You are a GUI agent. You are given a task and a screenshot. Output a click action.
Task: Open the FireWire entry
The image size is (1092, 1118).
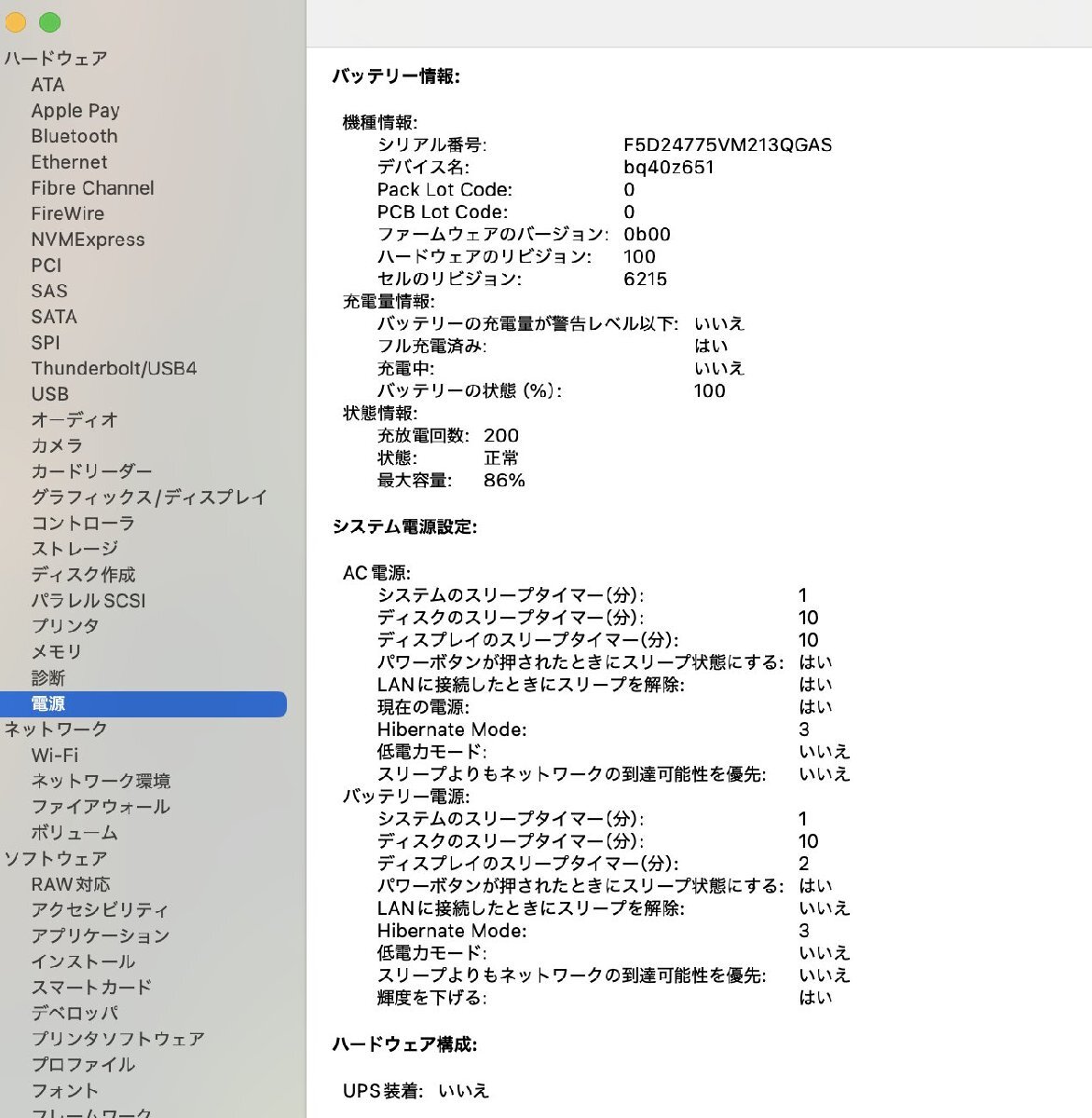point(67,213)
